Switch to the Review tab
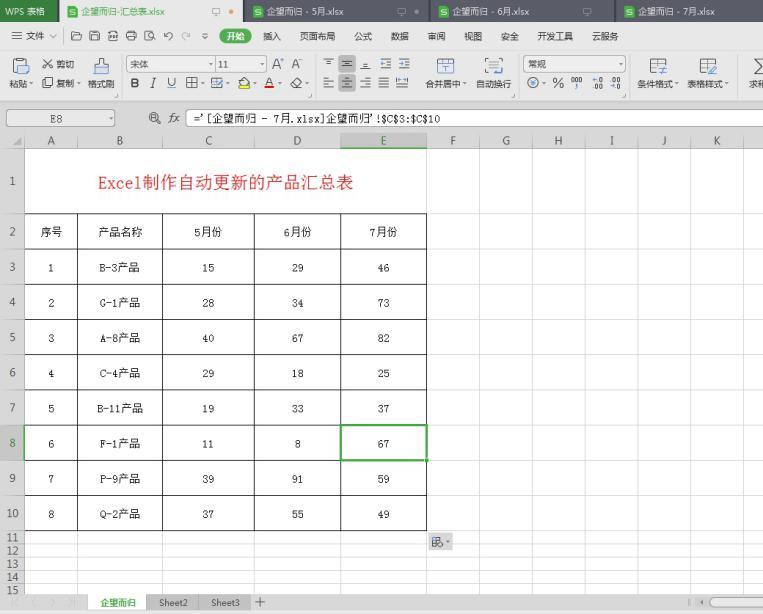 pos(436,36)
